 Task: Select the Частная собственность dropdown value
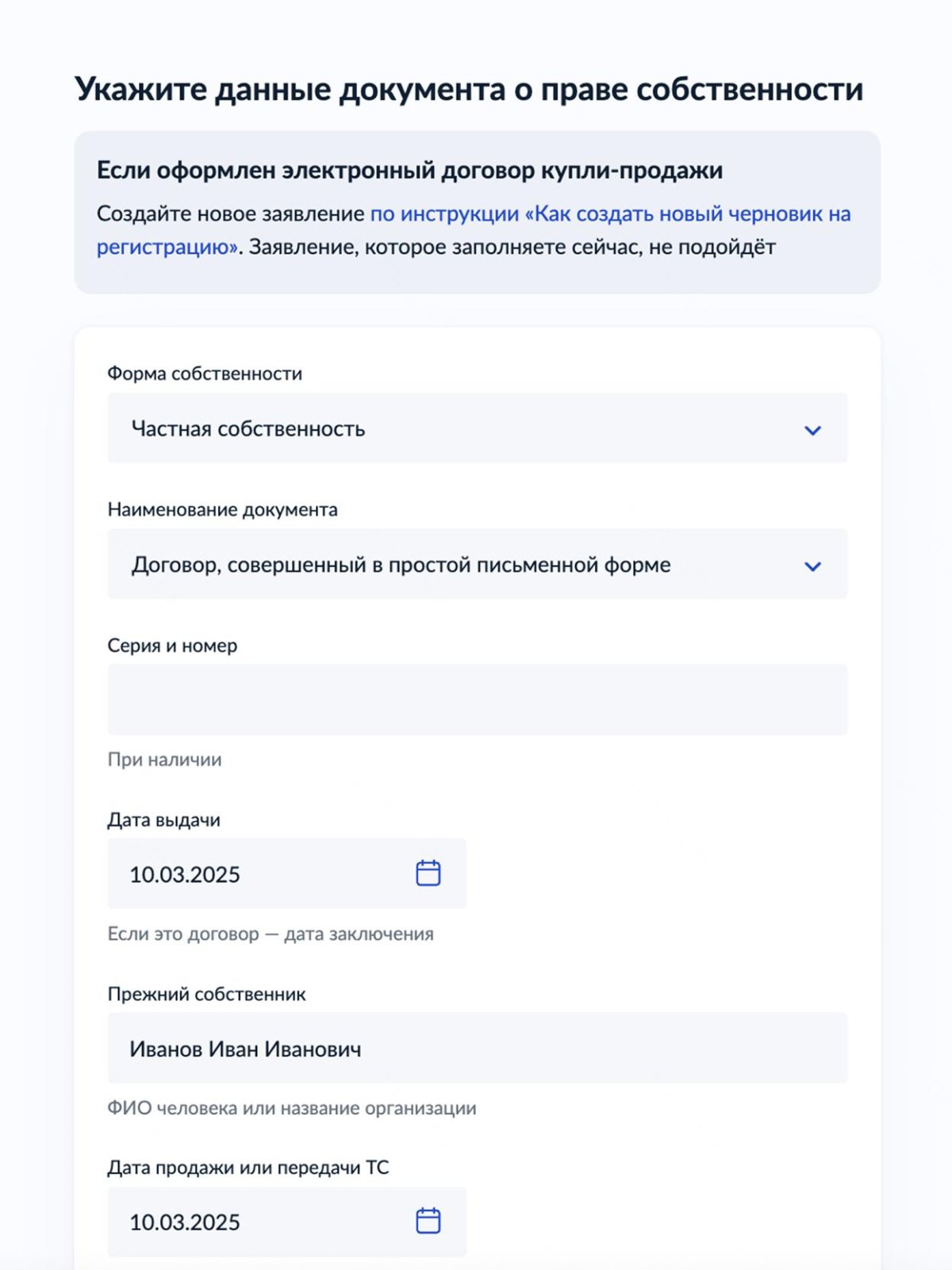pyautogui.click(x=248, y=429)
